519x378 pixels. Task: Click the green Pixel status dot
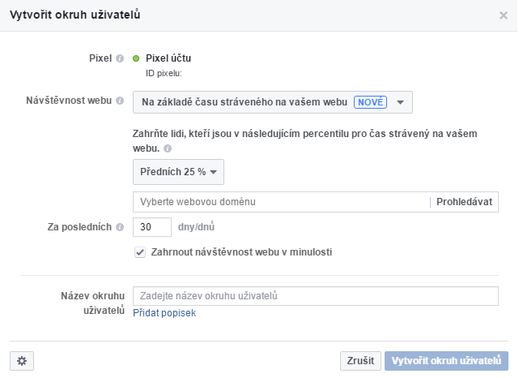point(136,59)
